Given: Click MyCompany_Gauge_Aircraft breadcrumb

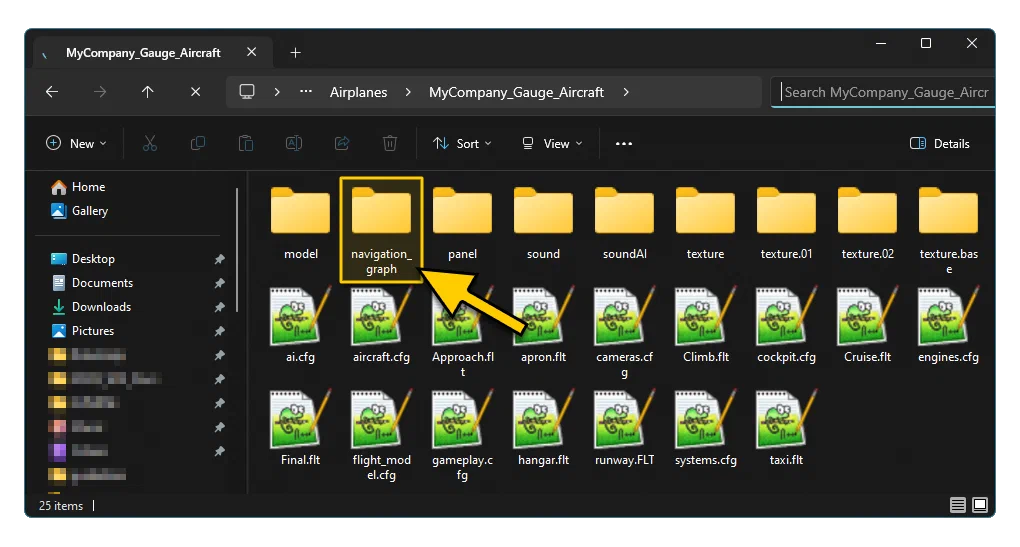Looking at the screenshot, I should (x=517, y=92).
